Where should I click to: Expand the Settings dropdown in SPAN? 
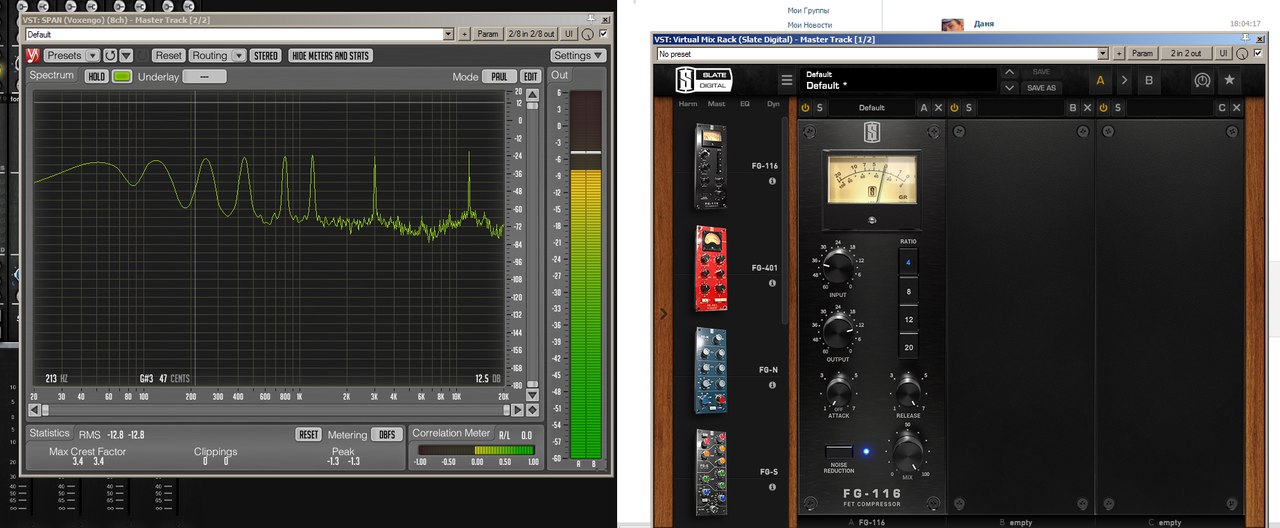578,56
